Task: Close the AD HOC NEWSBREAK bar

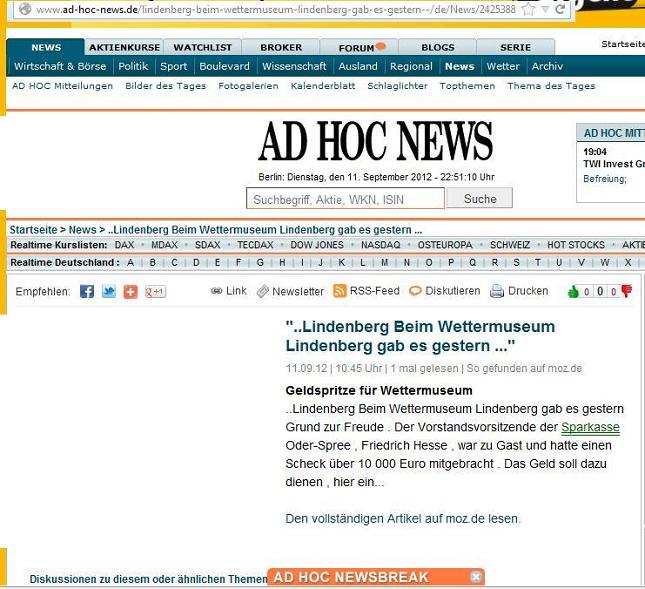Action: pyautogui.click(x=476, y=577)
